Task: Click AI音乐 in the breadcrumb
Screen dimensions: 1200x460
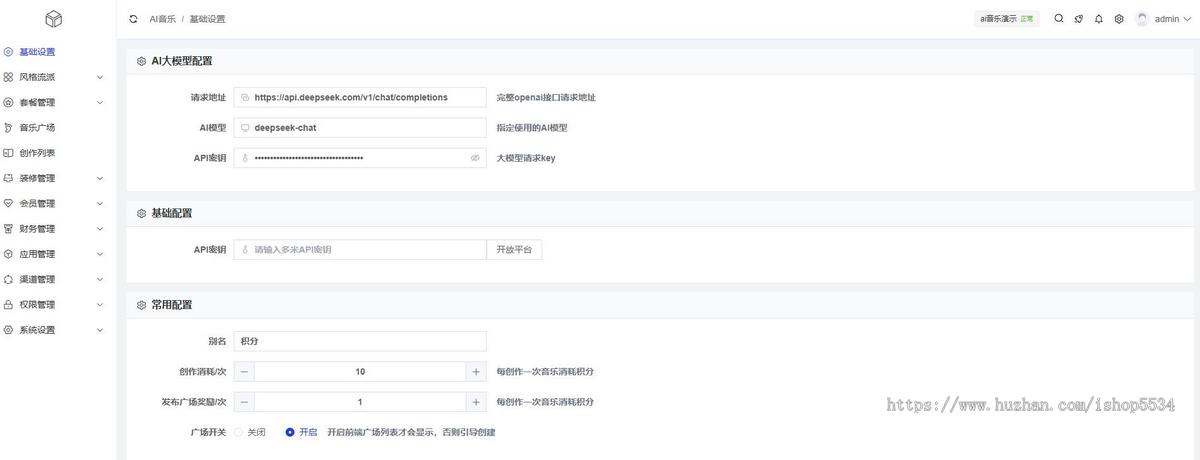Action: pyautogui.click(x=162, y=19)
